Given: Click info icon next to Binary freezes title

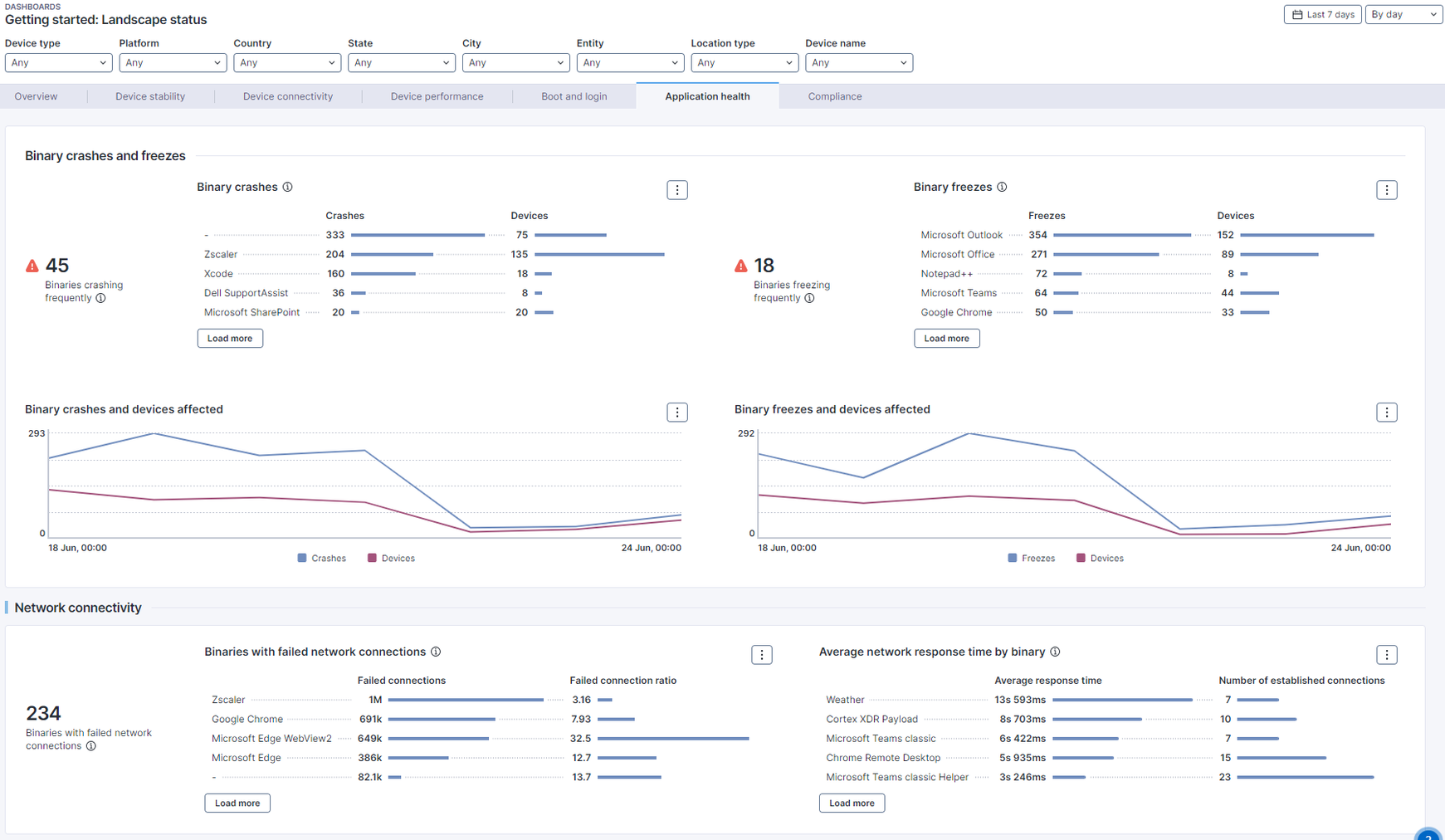Looking at the screenshot, I should click(1002, 187).
